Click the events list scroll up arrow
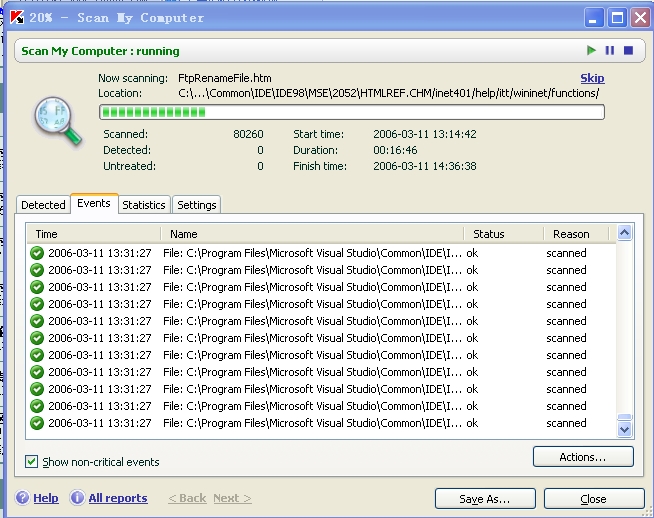 coord(624,233)
